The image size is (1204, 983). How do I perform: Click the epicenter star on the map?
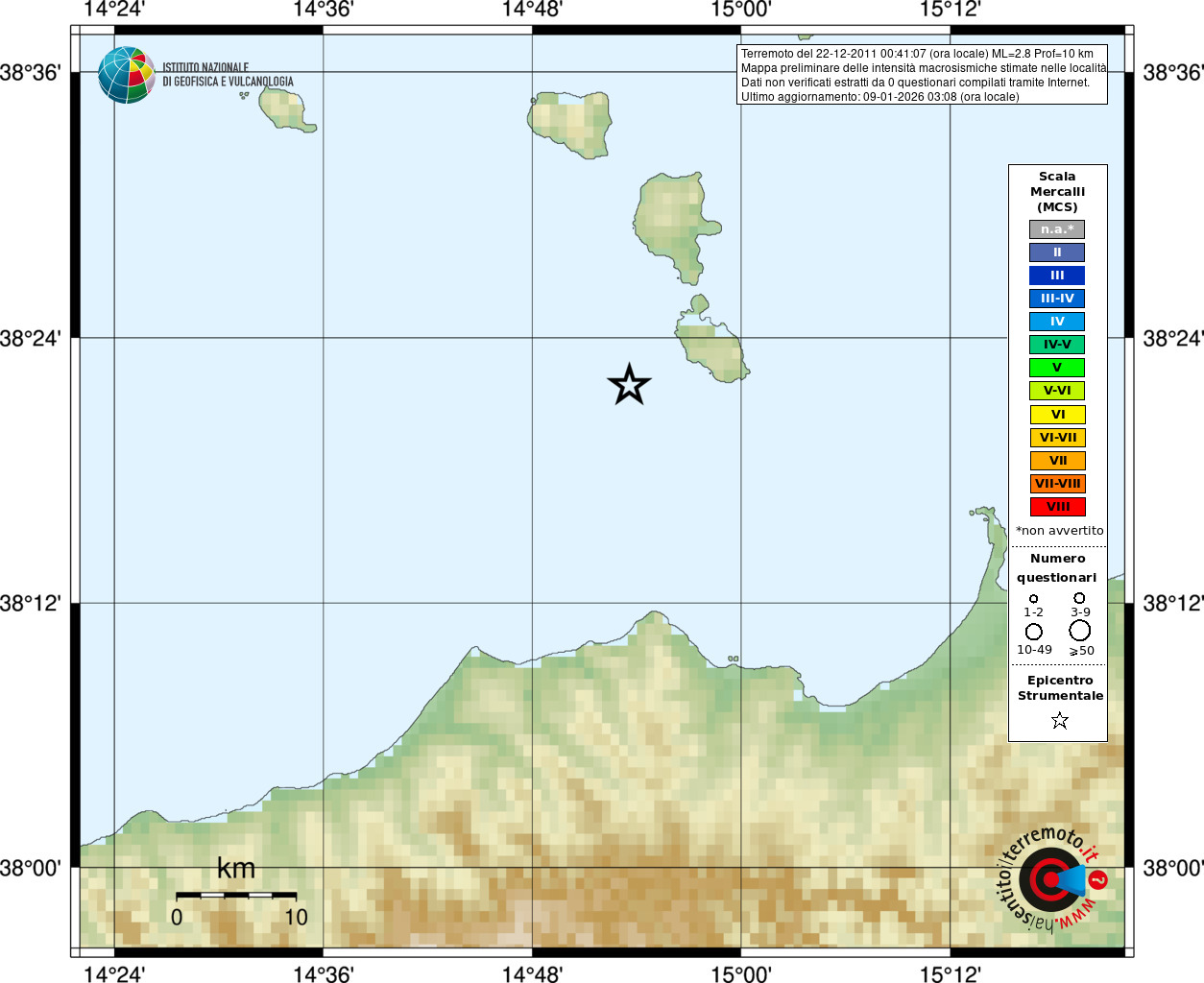[x=629, y=384]
